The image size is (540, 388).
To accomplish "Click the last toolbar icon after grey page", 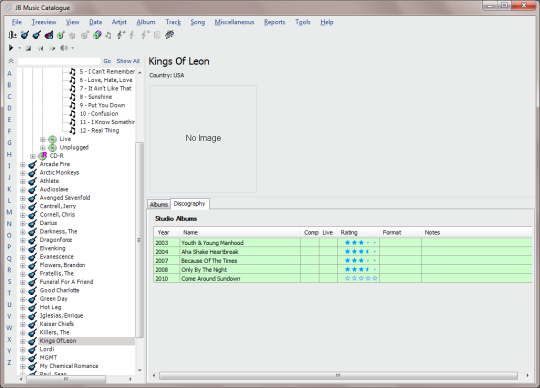I will [169, 35].
